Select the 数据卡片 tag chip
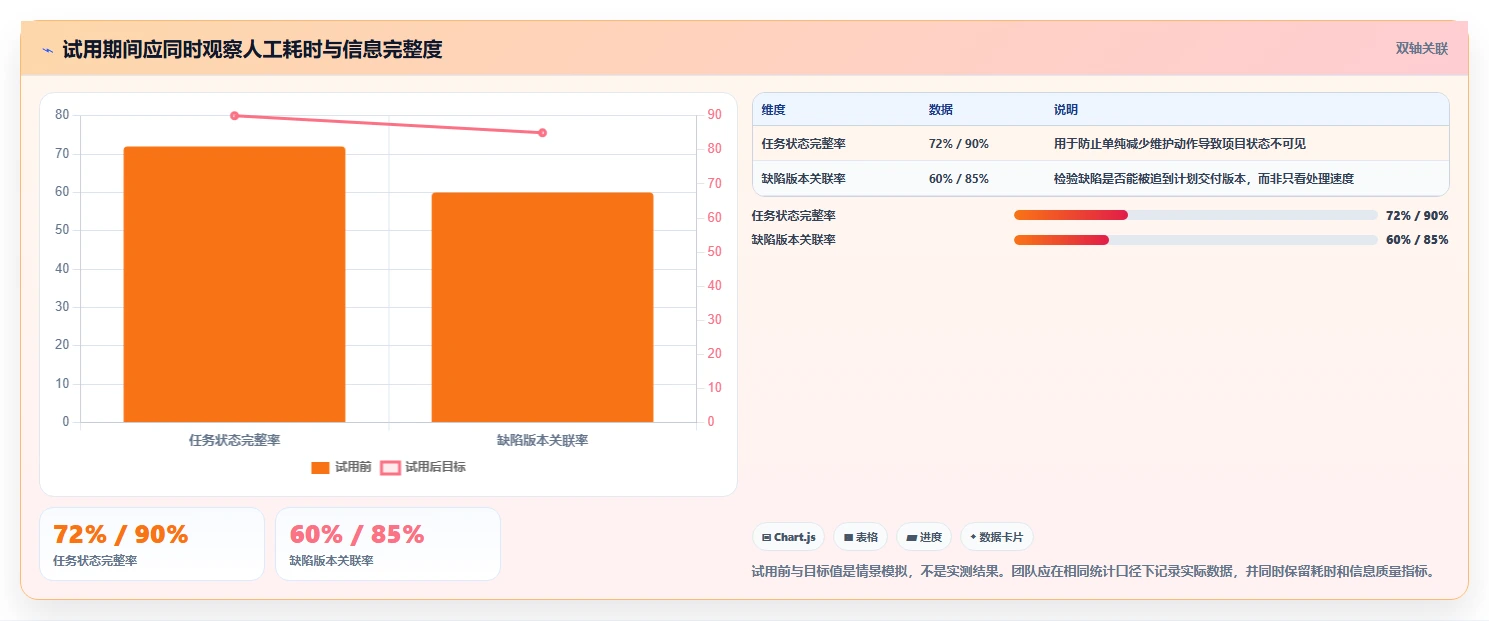The height and width of the screenshot is (621, 1489). click(996, 537)
